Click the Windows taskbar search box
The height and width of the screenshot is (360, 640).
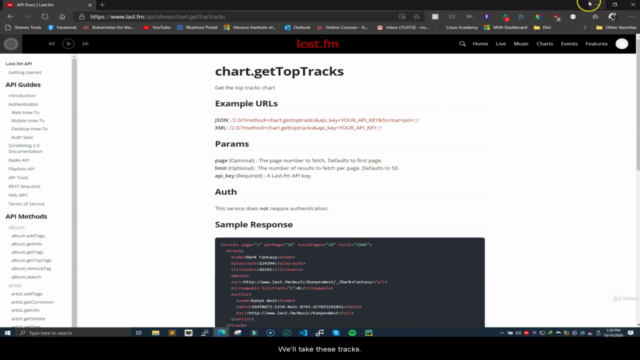click(73, 333)
